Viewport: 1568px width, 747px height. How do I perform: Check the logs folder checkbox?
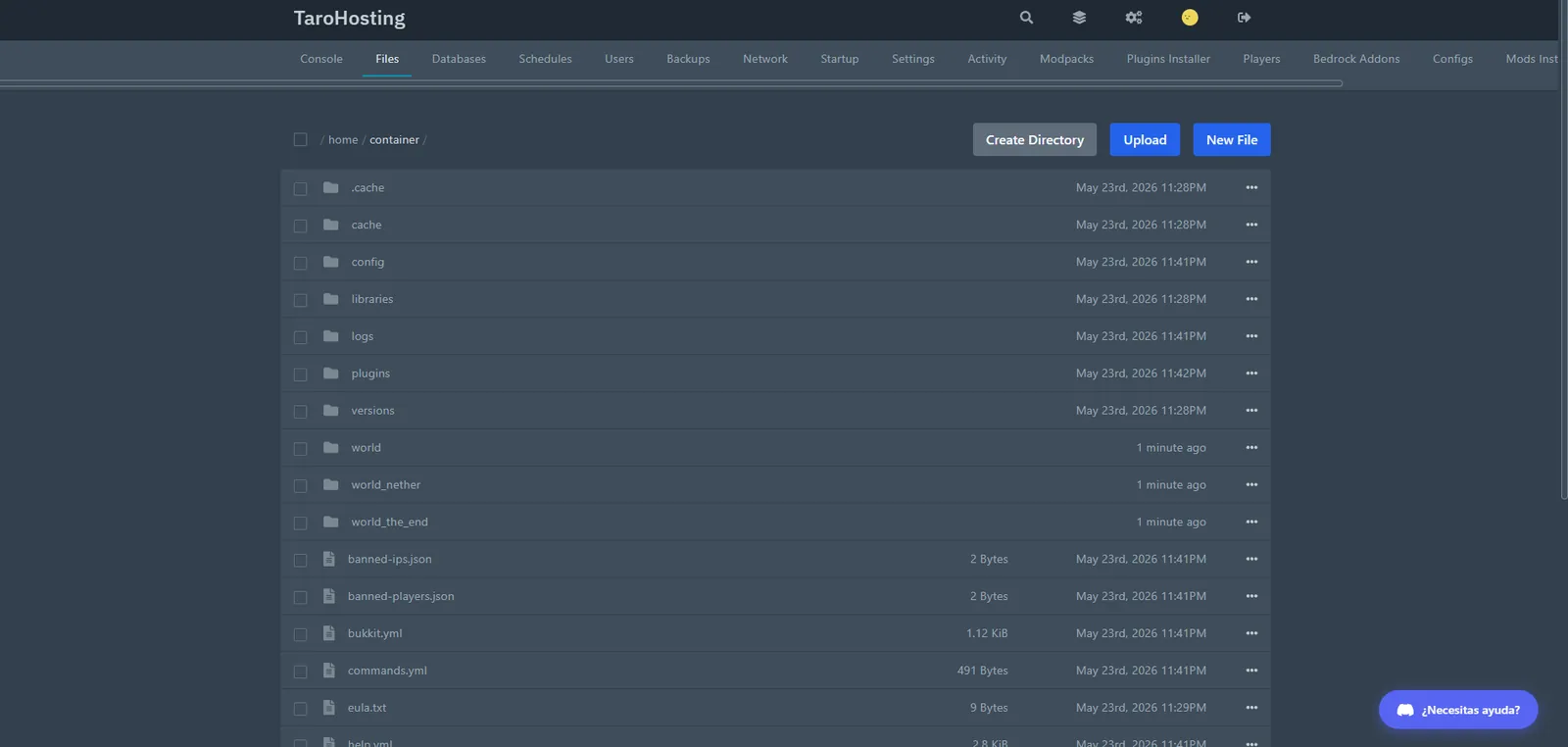click(x=301, y=337)
